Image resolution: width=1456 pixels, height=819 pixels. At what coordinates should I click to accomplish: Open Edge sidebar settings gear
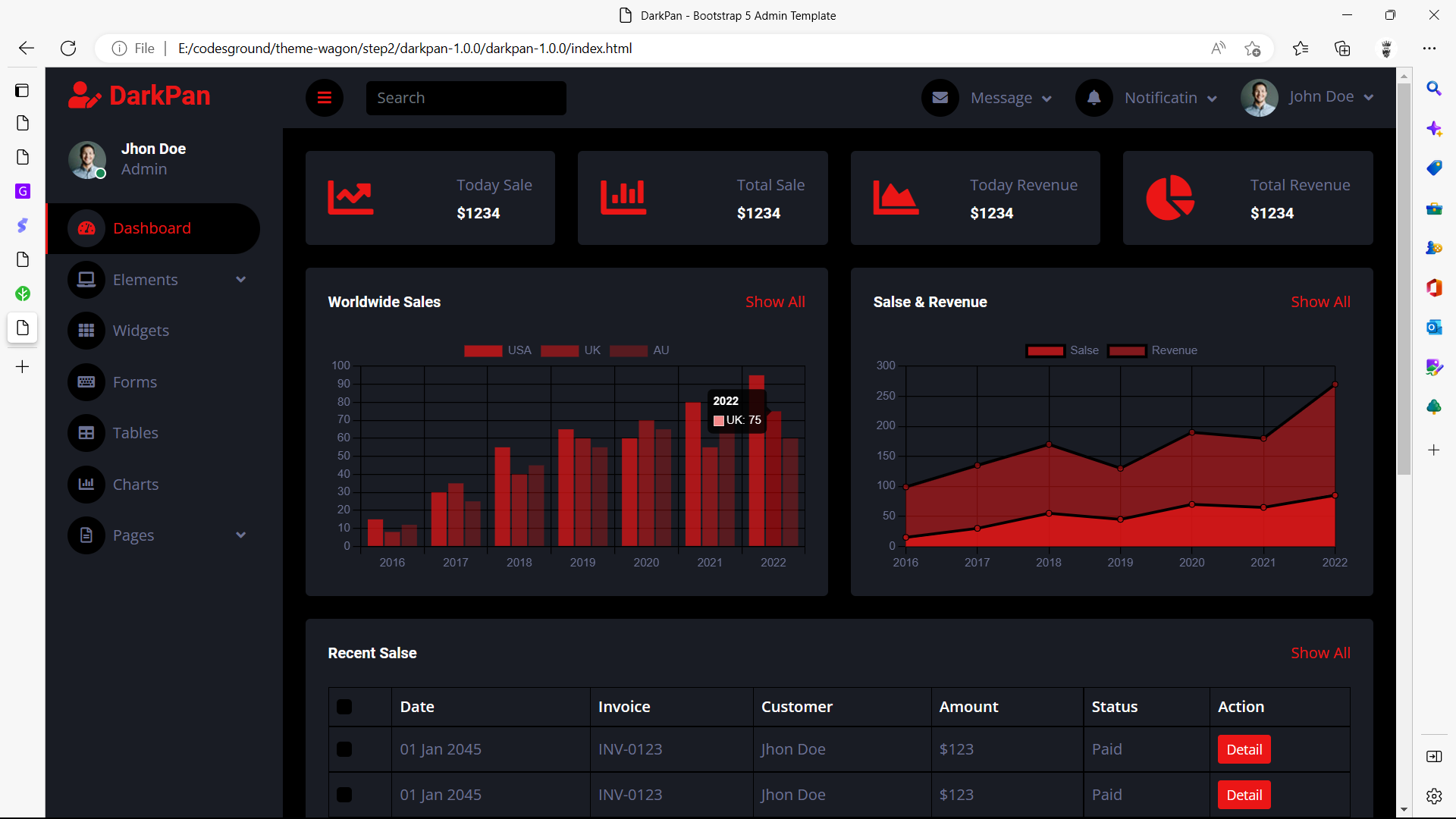[x=1434, y=796]
